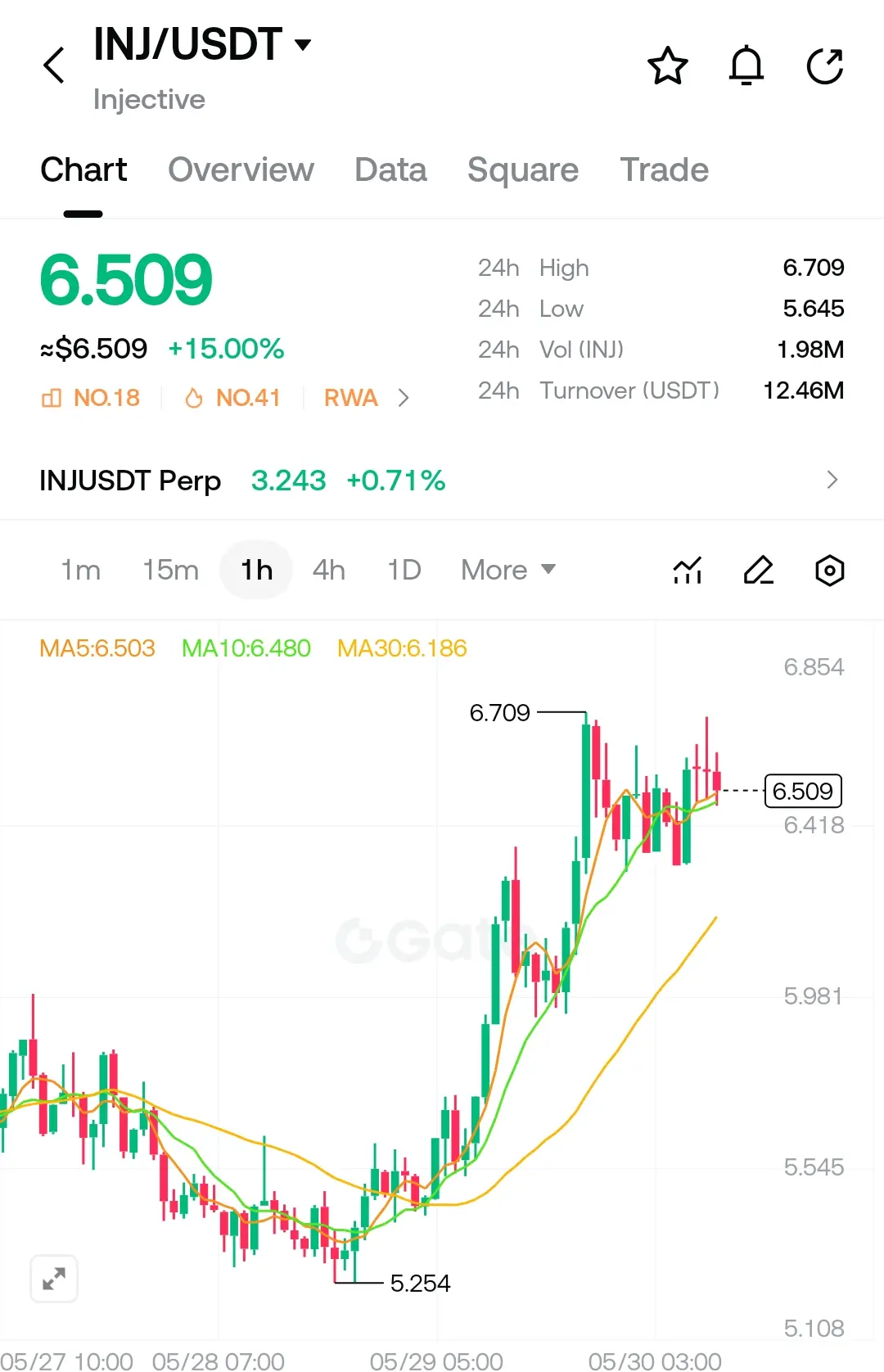The width and height of the screenshot is (884, 1372).
Task: Tap the current price tag 6.509 on chart
Action: click(803, 791)
